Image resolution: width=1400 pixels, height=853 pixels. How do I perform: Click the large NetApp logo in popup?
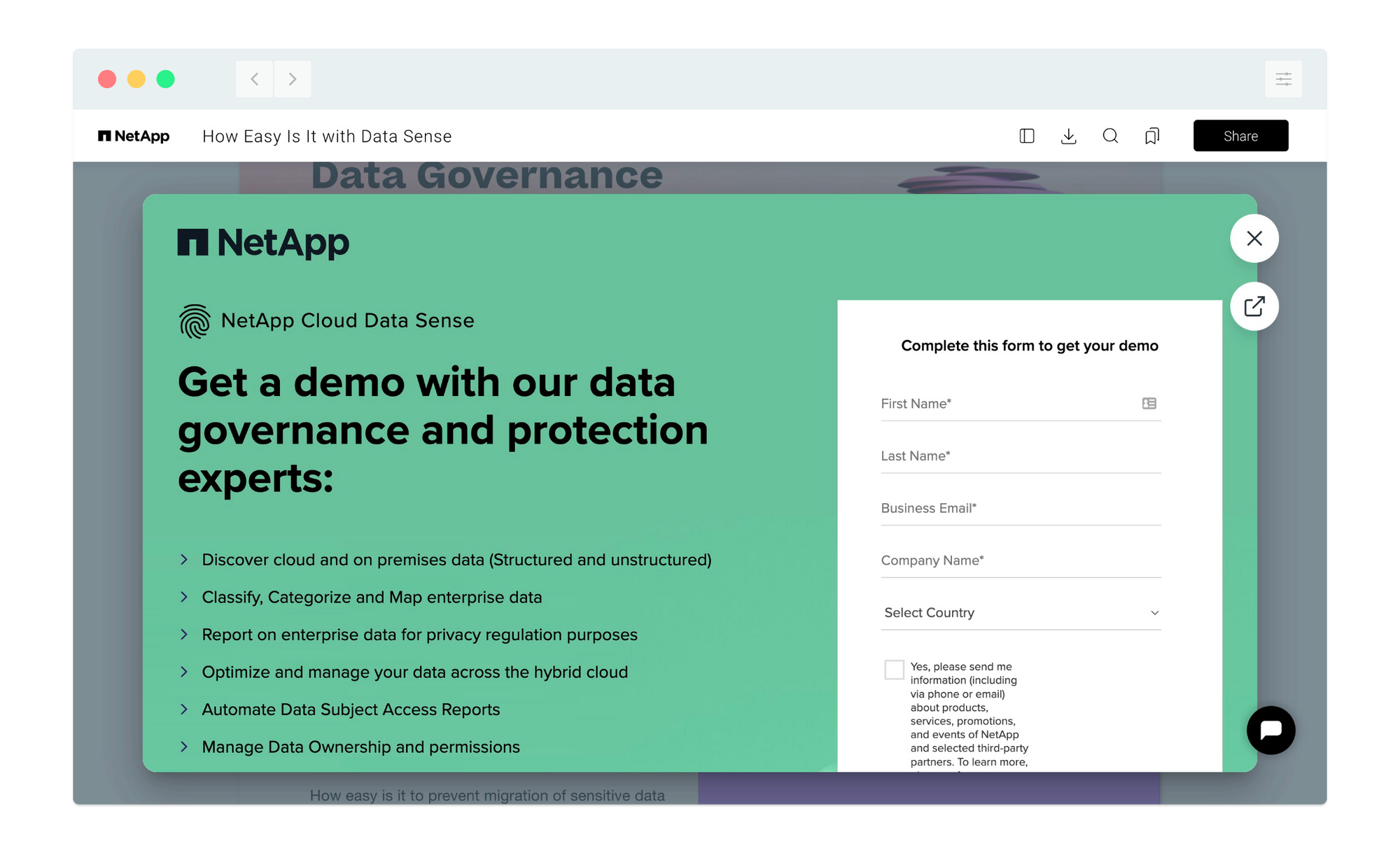pos(263,244)
